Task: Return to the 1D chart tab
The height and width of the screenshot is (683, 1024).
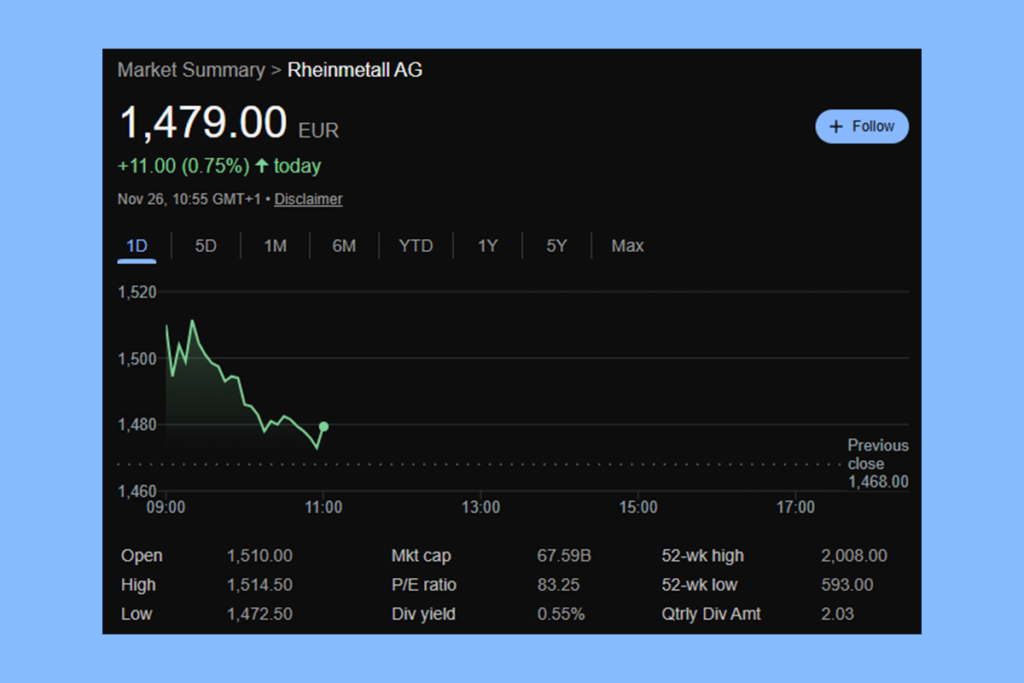Action: [x=136, y=245]
